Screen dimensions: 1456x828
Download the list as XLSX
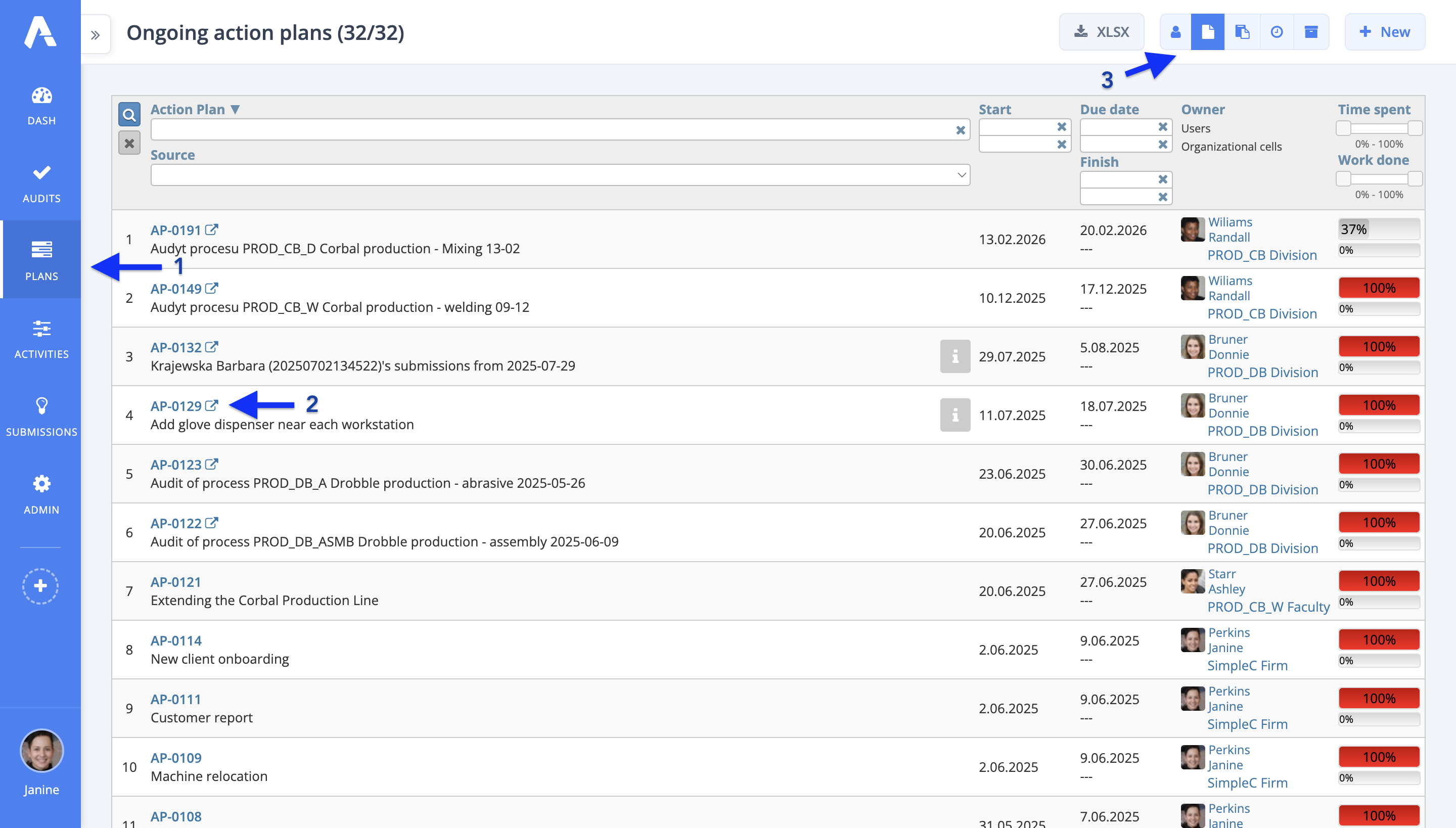pos(1102,32)
